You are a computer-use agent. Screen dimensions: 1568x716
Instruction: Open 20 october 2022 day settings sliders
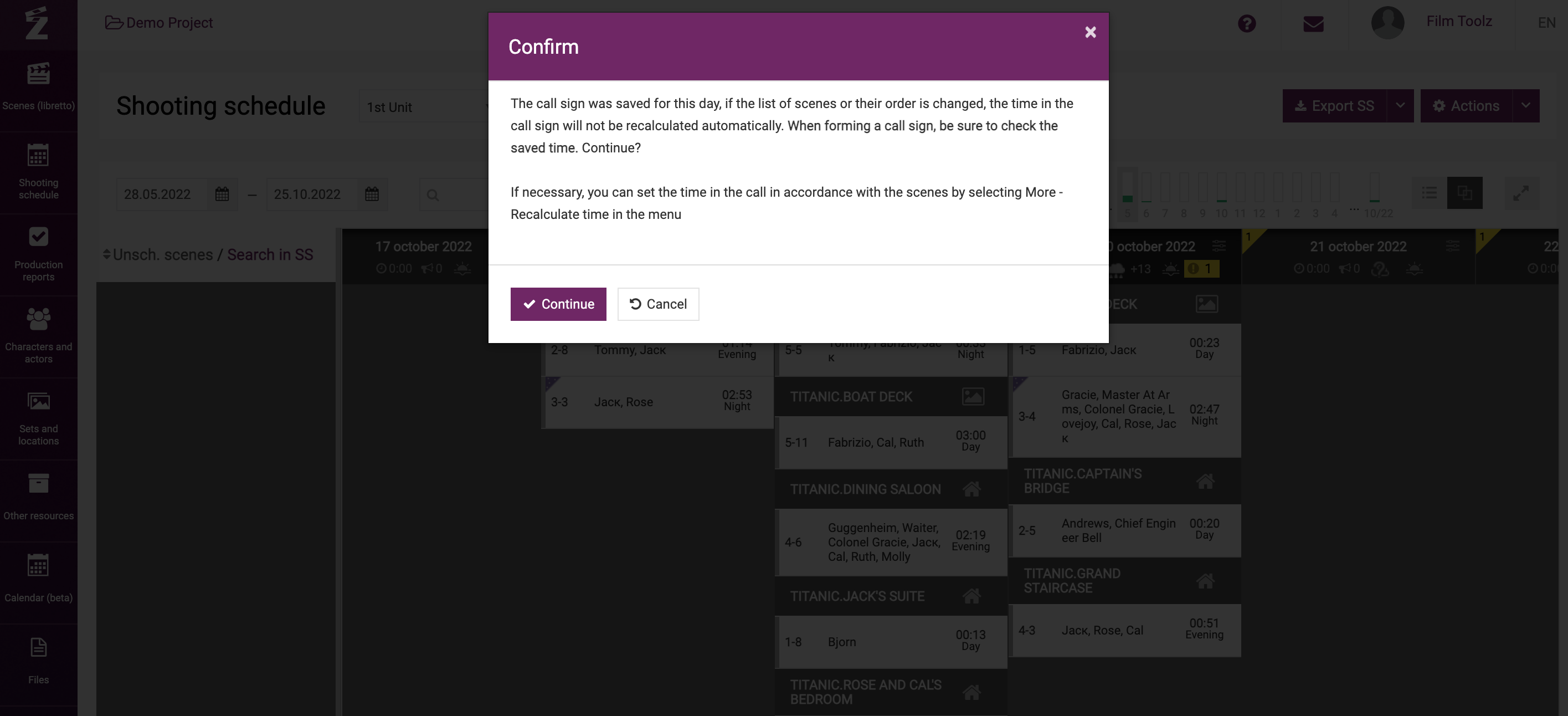pyautogui.click(x=1219, y=246)
